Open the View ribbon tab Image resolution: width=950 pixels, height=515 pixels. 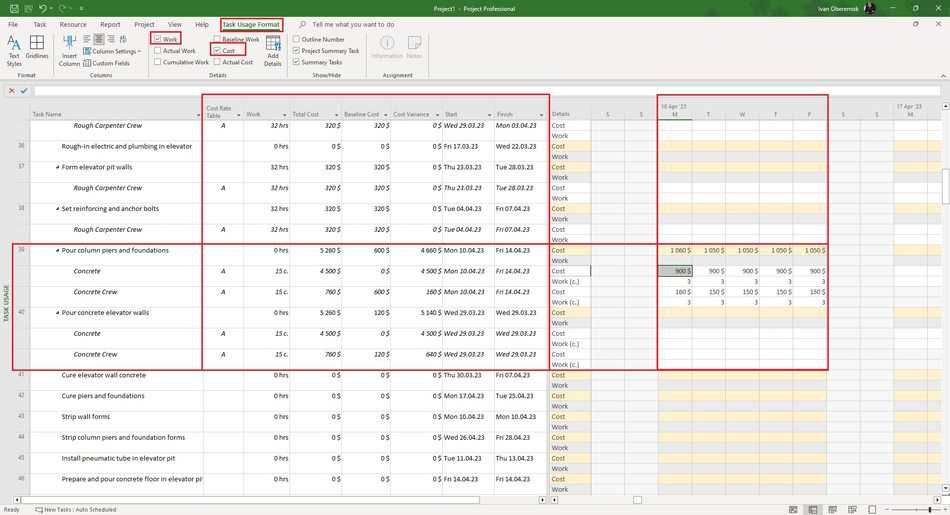click(x=175, y=25)
